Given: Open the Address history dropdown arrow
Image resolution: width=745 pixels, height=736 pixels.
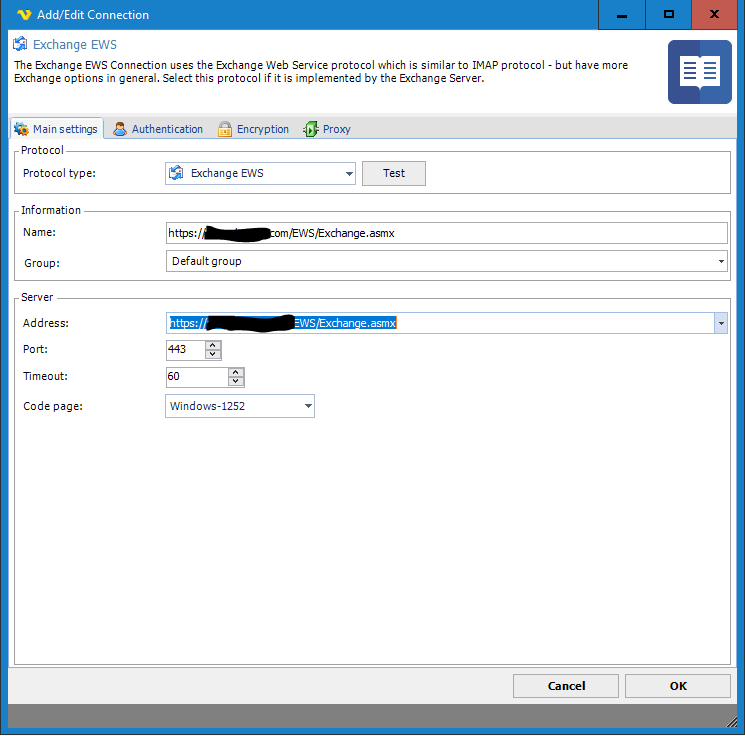Looking at the screenshot, I should 720,324.
